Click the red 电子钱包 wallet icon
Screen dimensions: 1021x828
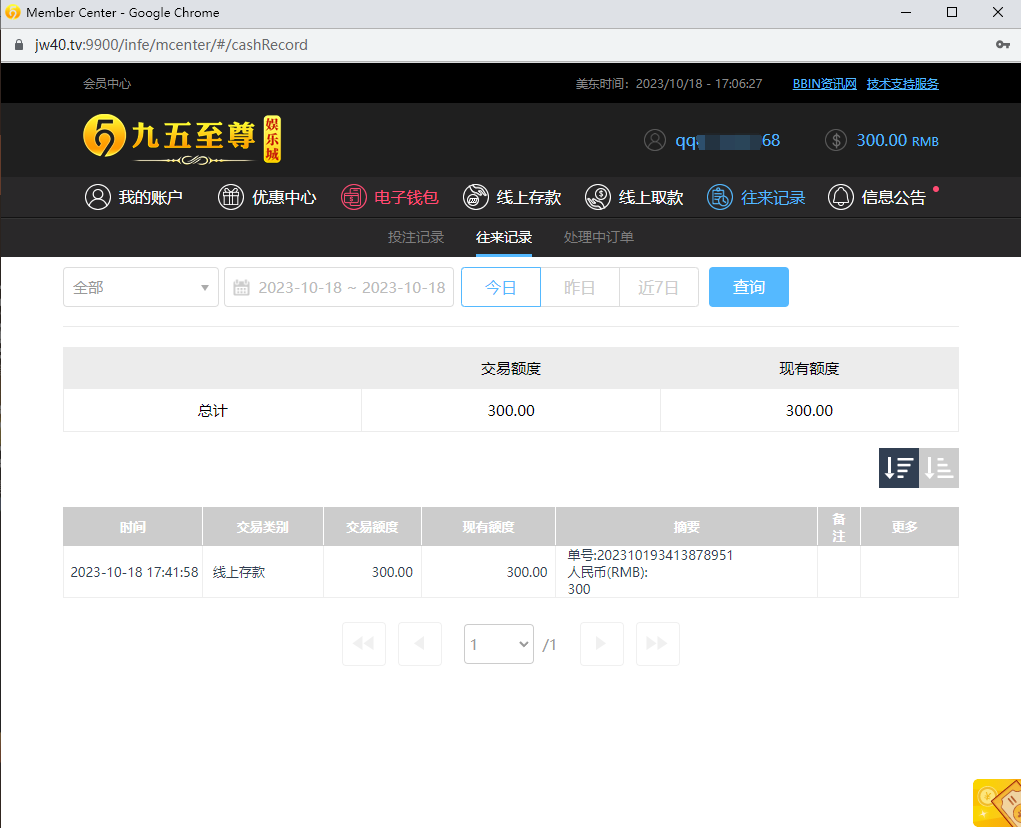pos(354,197)
